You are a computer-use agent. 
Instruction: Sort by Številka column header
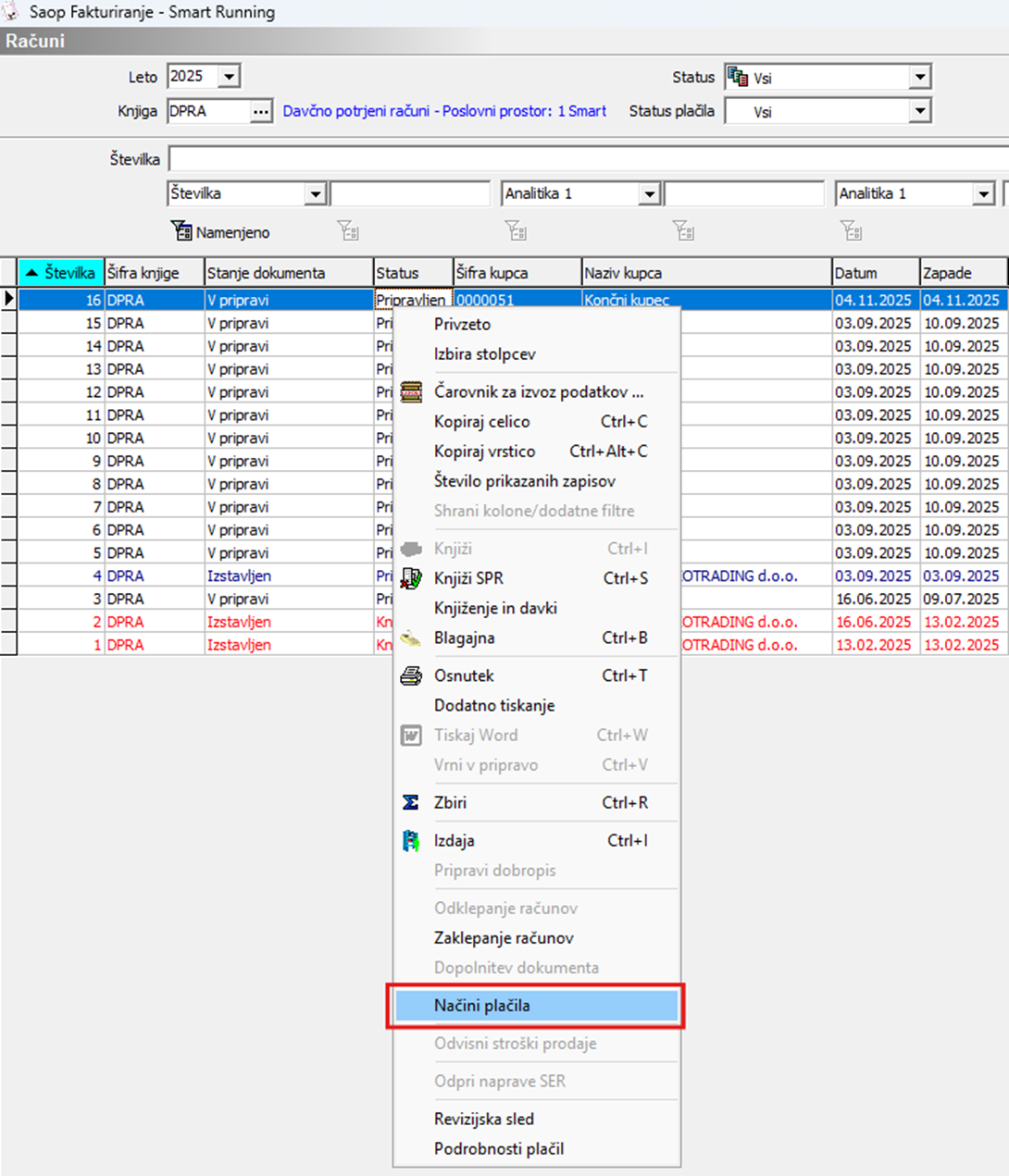coord(61,273)
